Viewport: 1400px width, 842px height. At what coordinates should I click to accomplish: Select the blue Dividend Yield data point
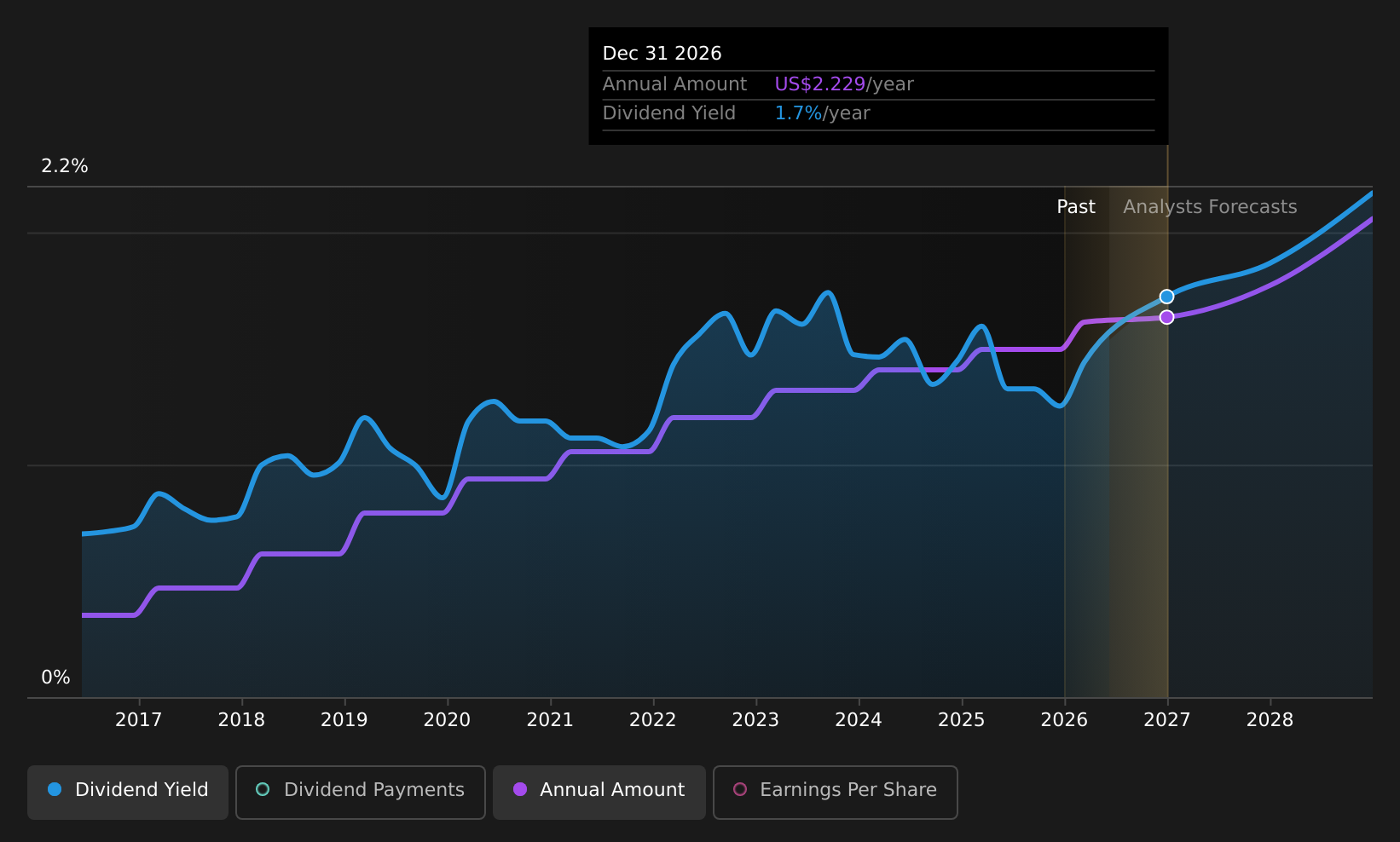coord(1166,297)
